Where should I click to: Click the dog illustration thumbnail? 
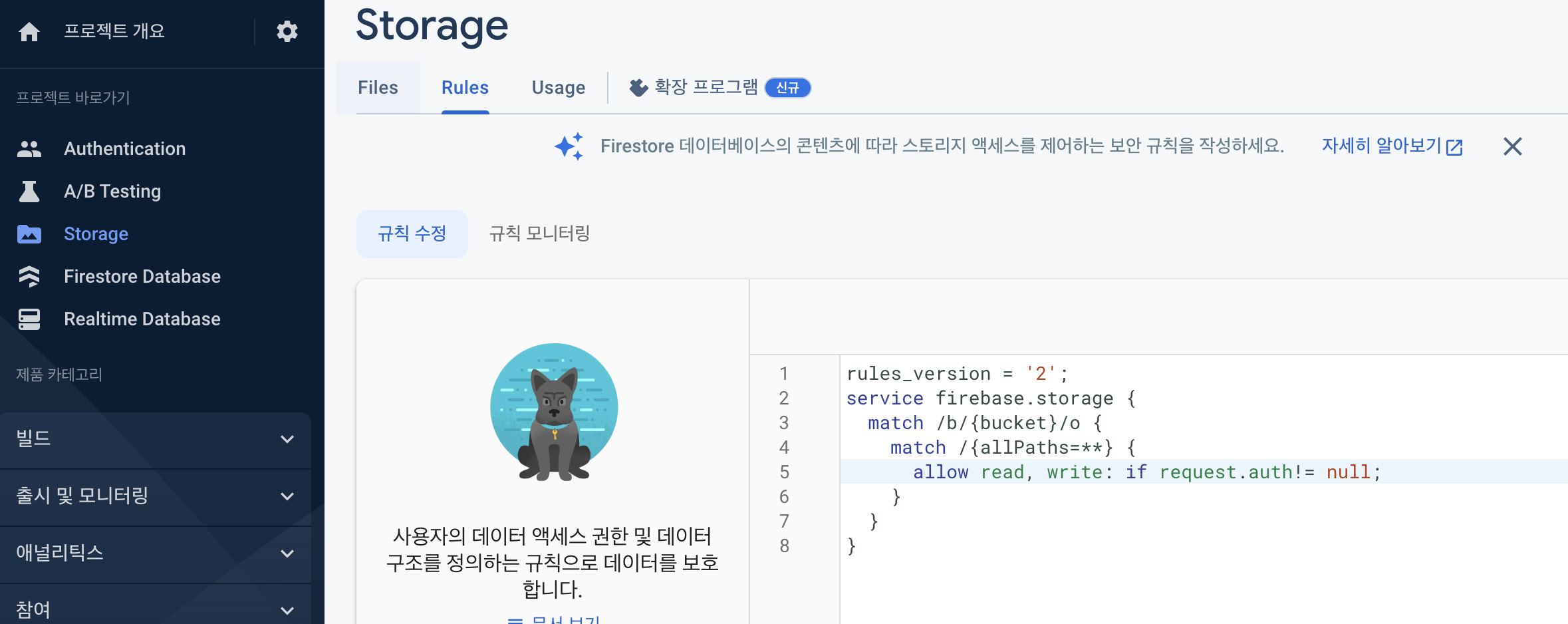[554, 412]
